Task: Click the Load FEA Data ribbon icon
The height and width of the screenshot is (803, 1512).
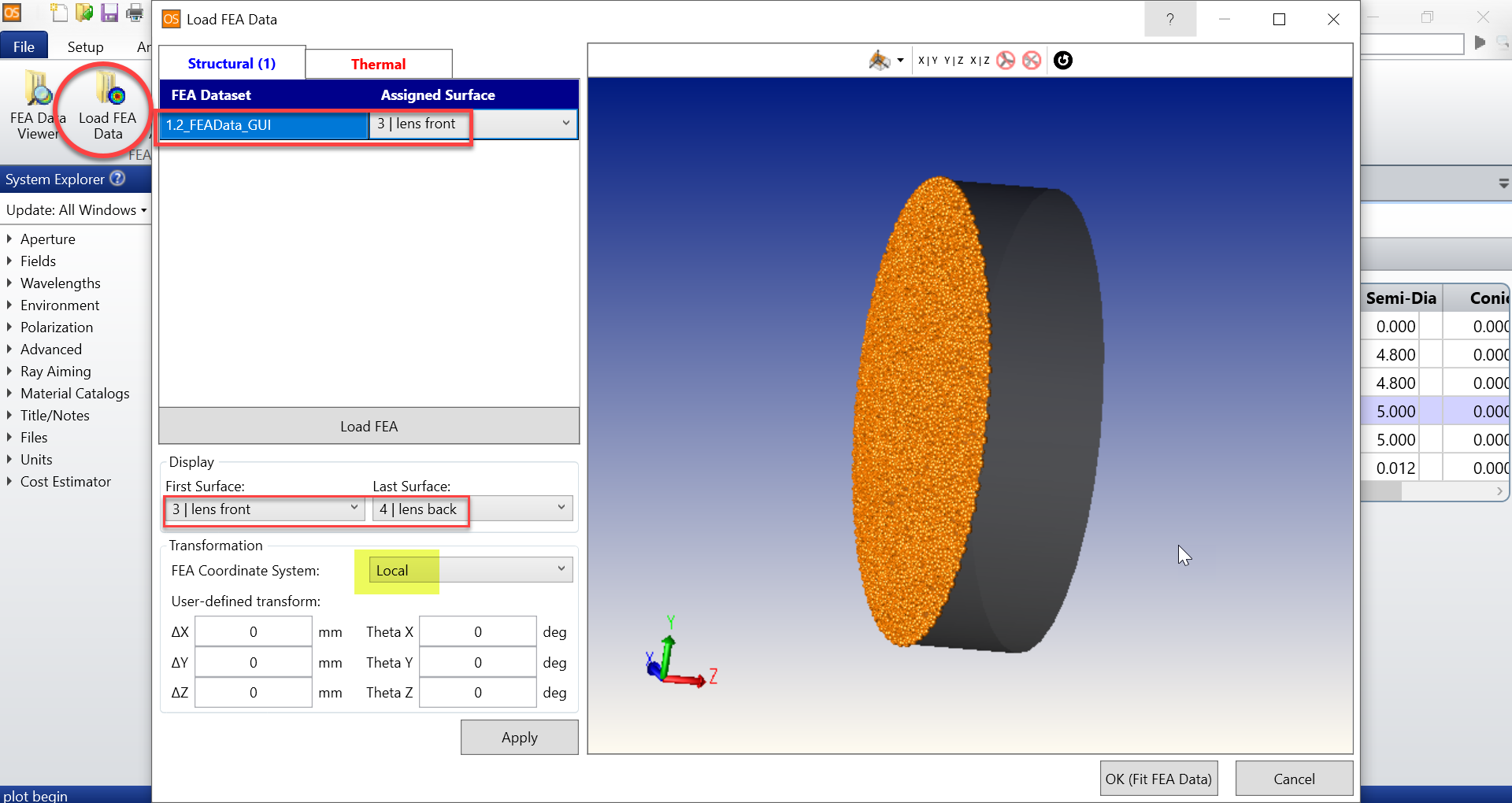Action: (107, 105)
